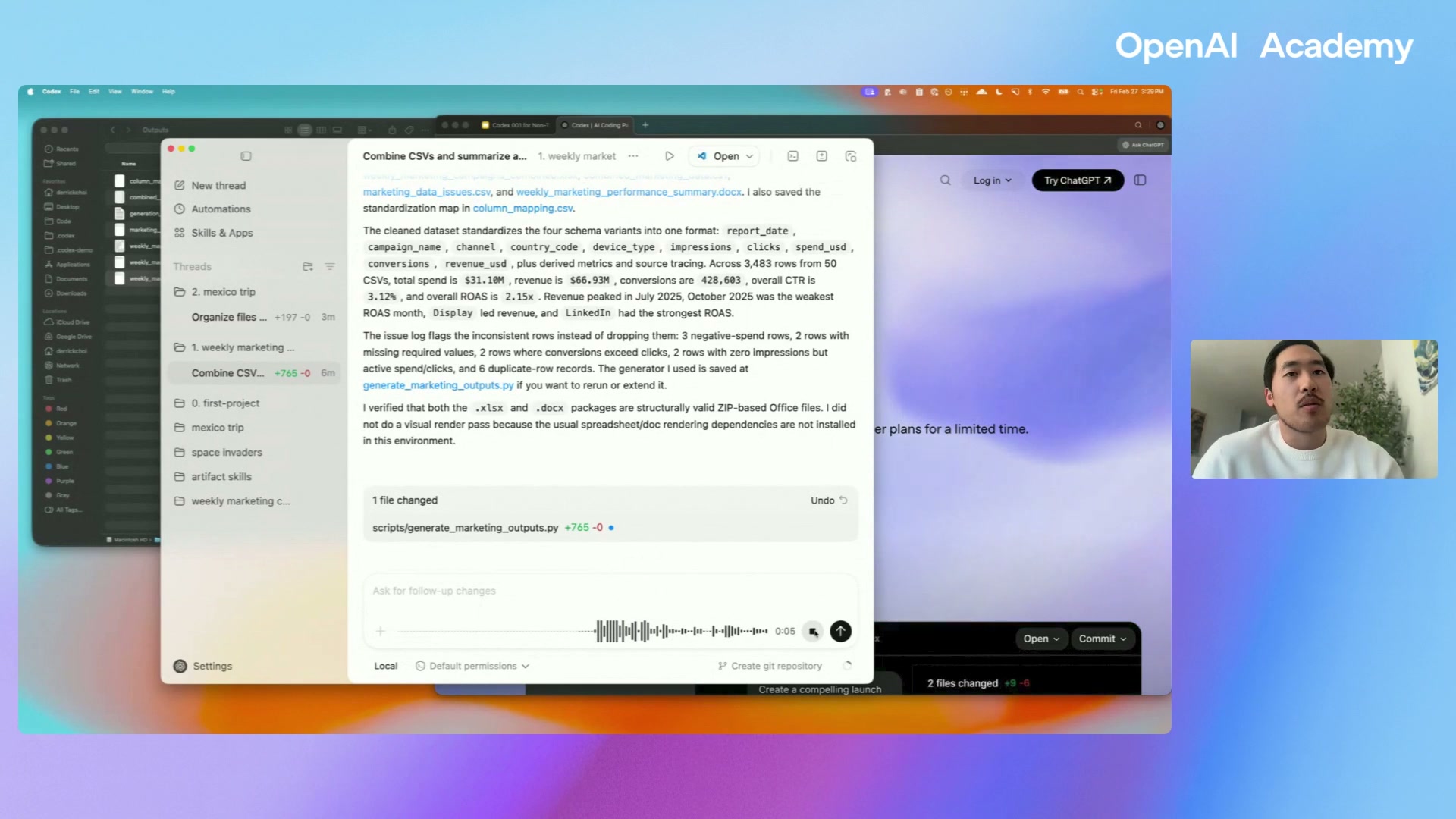Click the copy/pop-out icon in the thread header
The image size is (1456, 819).
[851, 156]
